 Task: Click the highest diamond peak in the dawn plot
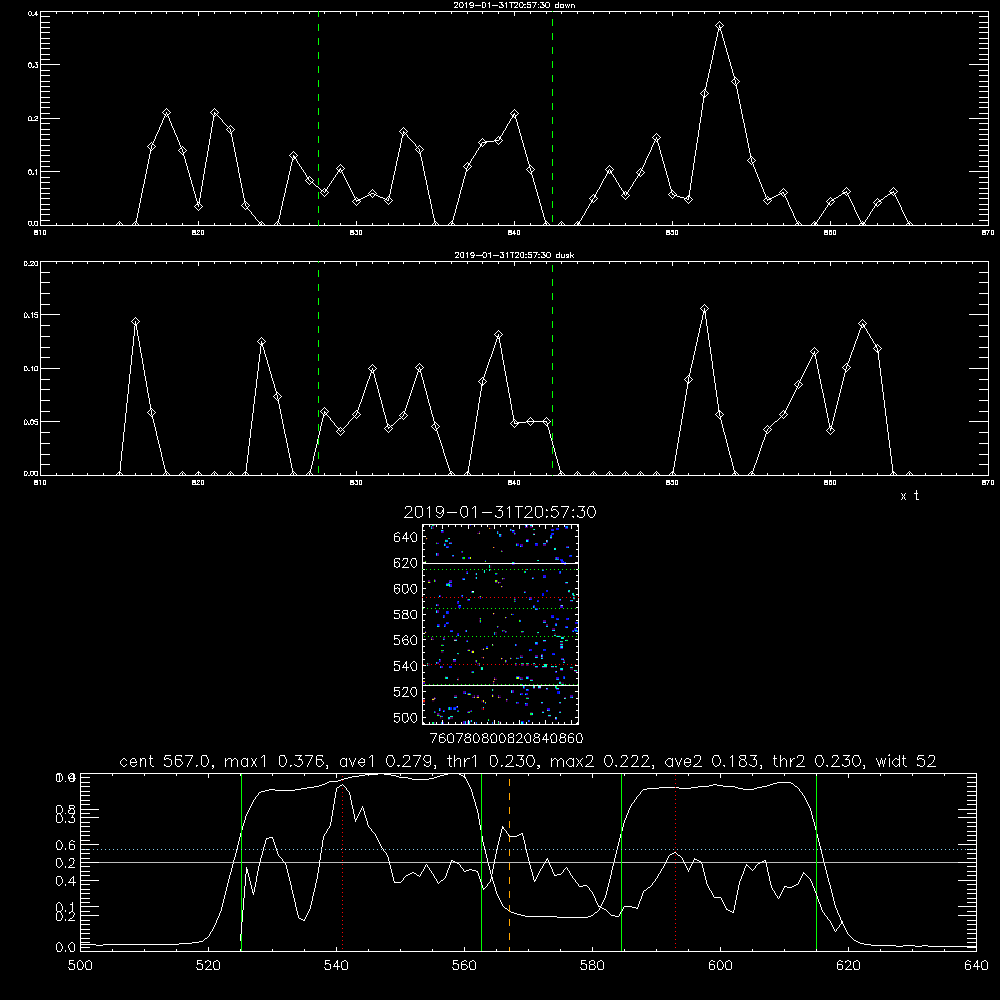point(719,26)
